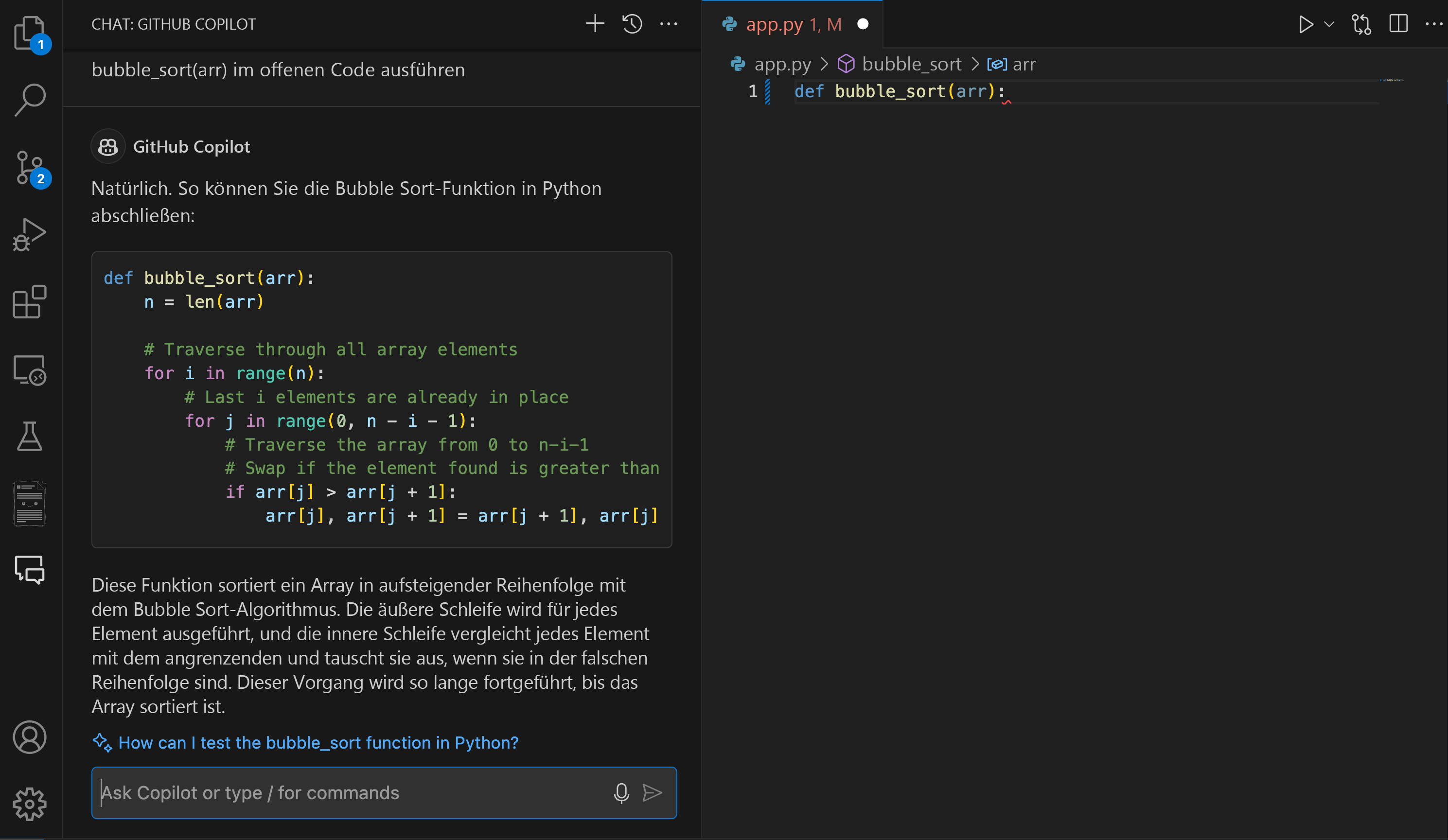Open Source Control view with 2 changes
This screenshot has height=840, width=1448.
pyautogui.click(x=29, y=168)
